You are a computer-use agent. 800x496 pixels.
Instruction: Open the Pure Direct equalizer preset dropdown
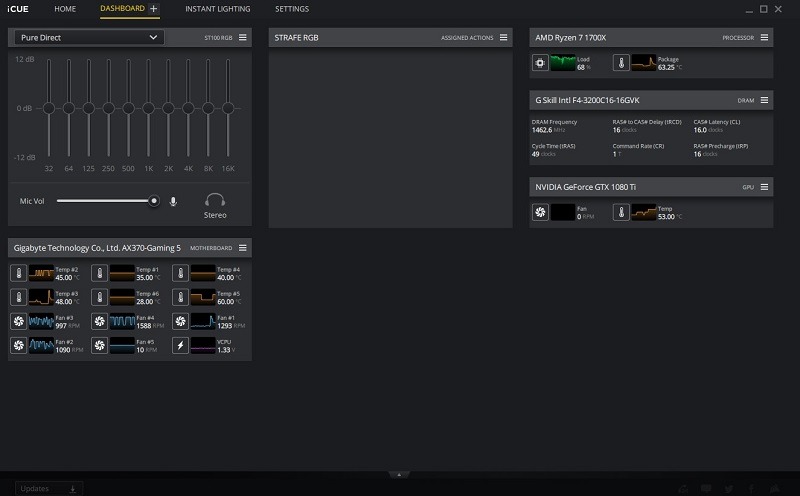click(x=89, y=37)
